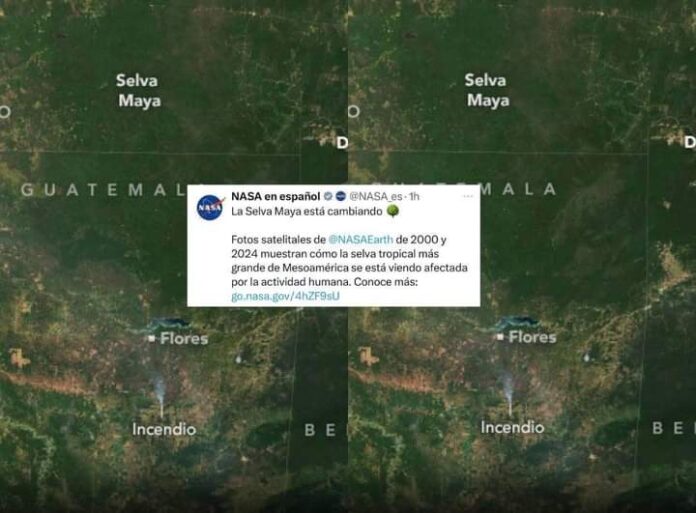Open the @NASAEarth mention

(360, 240)
